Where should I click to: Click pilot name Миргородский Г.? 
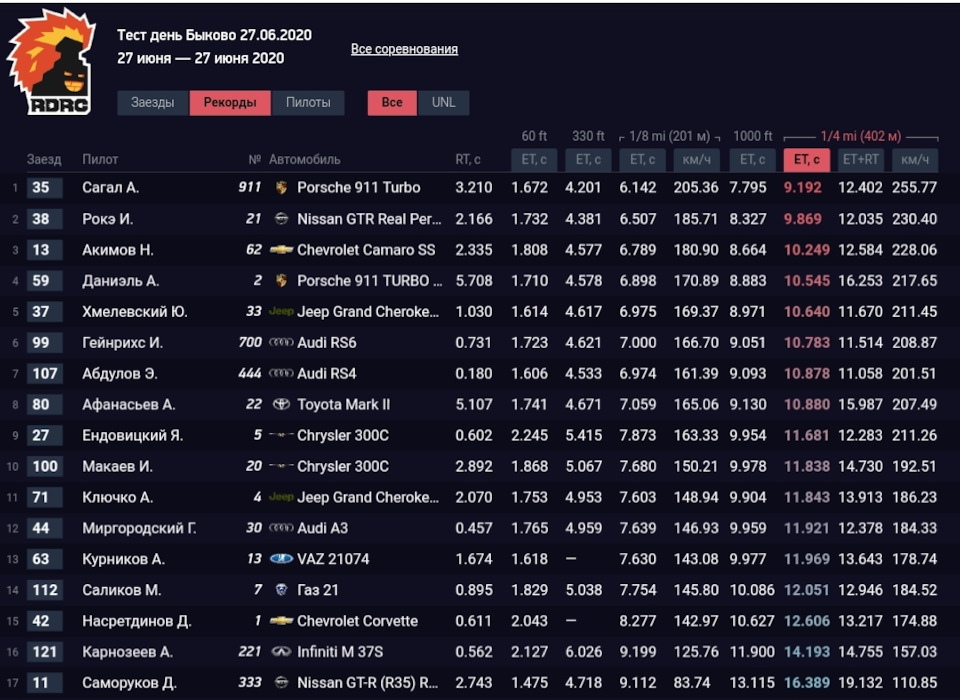(x=139, y=528)
